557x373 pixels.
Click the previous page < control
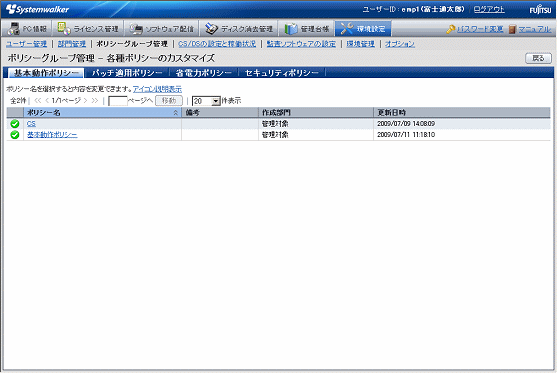click(47, 101)
